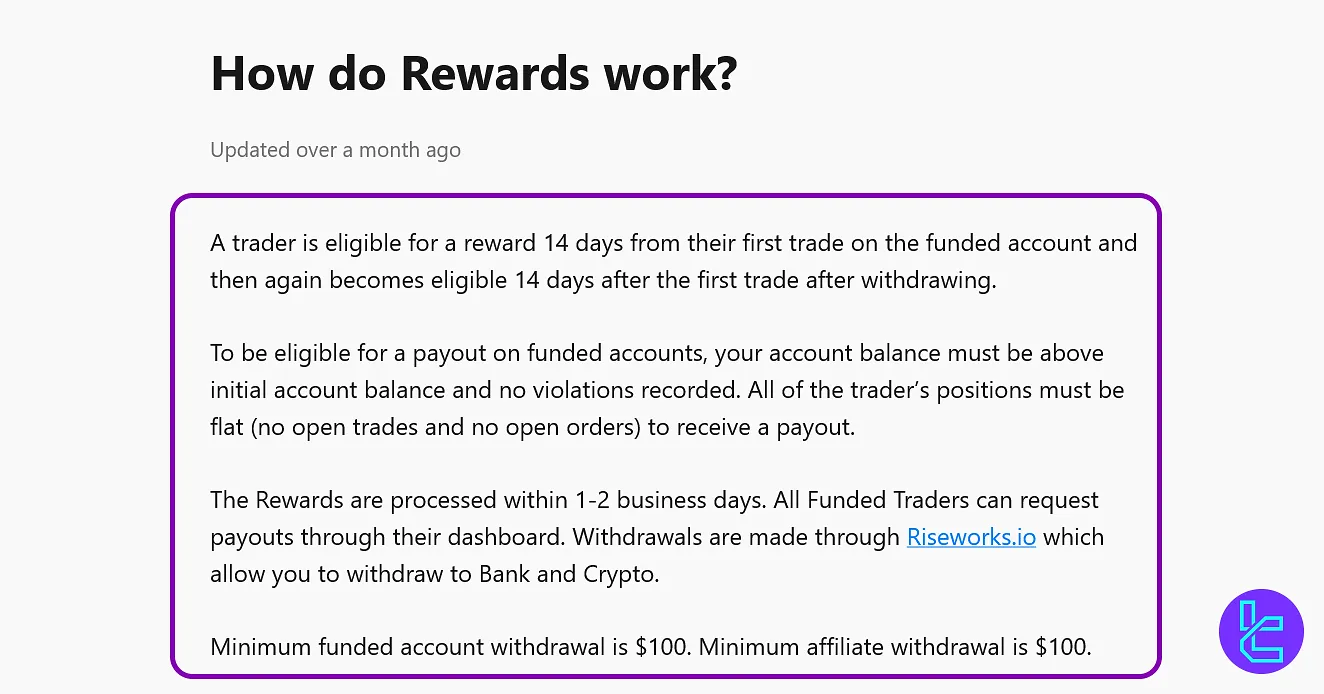This screenshot has width=1324, height=694.
Task: Click the word "Rewards" in the page title
Action: (495, 73)
